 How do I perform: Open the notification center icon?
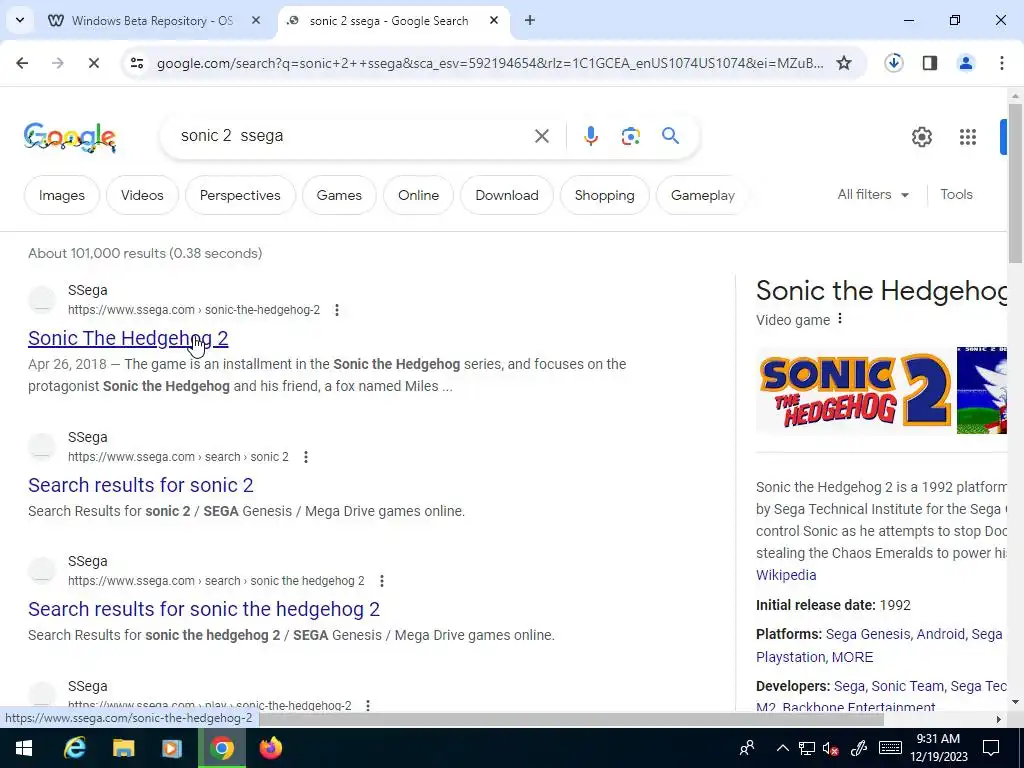click(991, 748)
